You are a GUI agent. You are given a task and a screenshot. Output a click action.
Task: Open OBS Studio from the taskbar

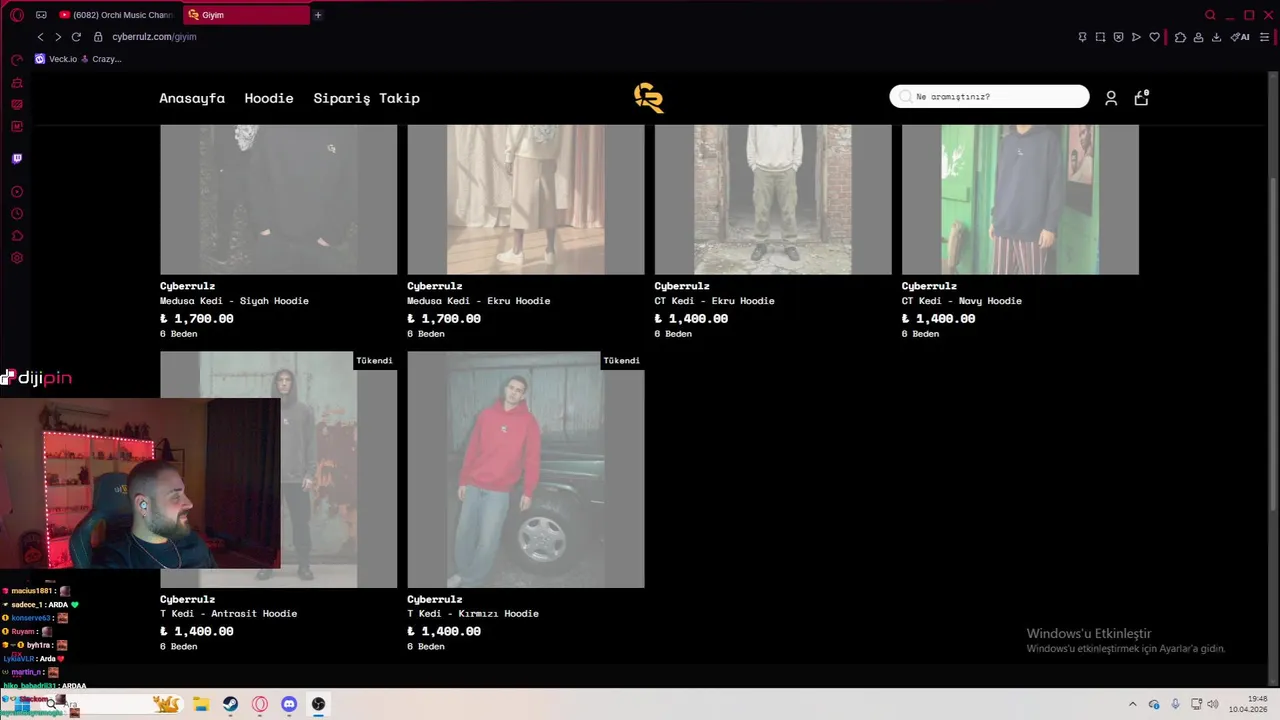pyautogui.click(x=318, y=704)
